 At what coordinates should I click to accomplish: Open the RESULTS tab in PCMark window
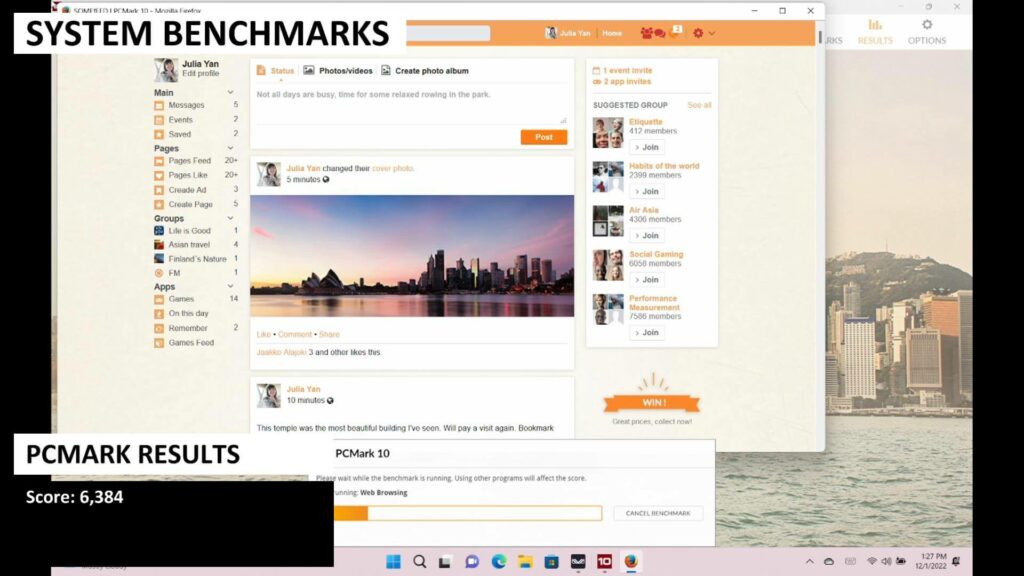(x=875, y=32)
